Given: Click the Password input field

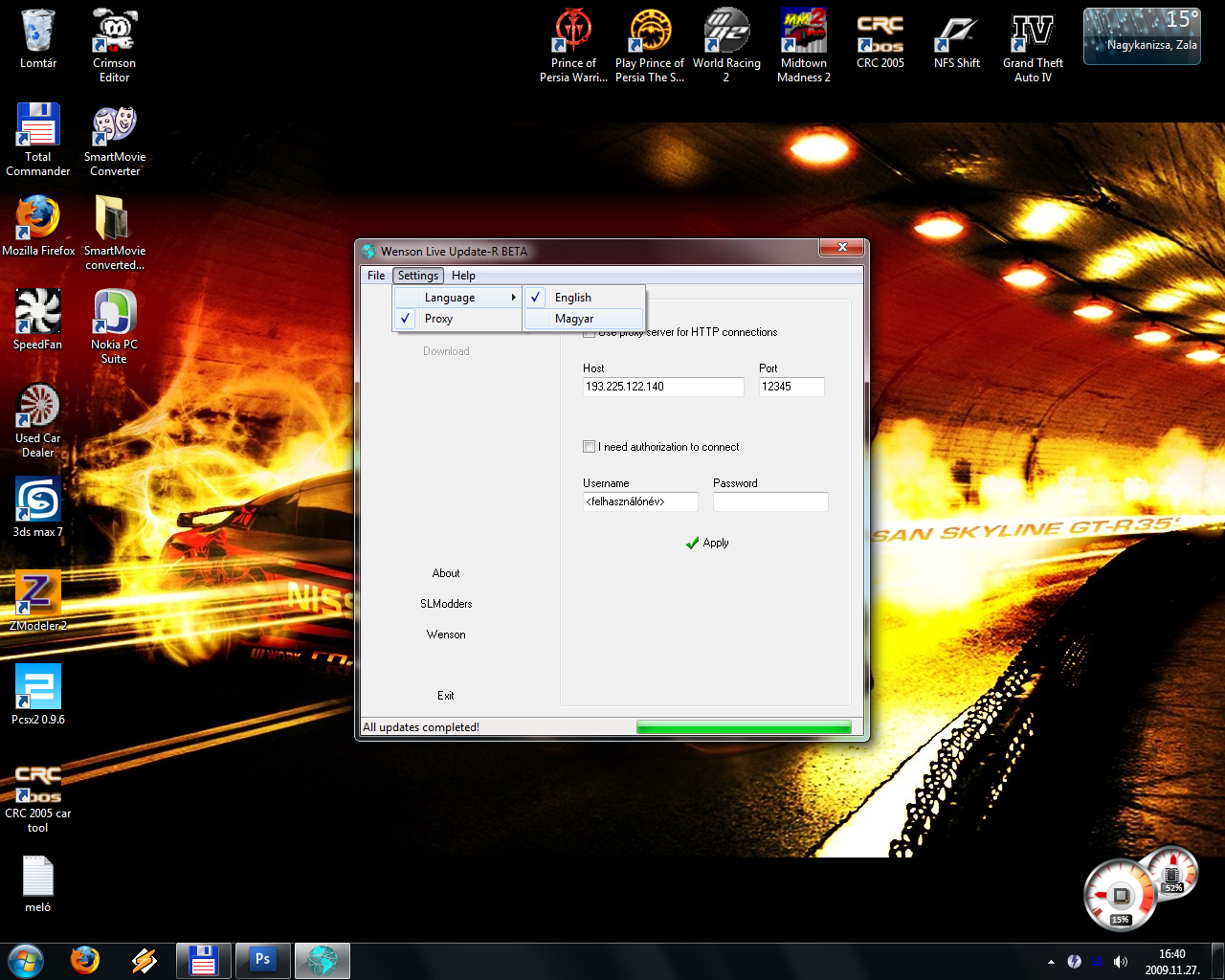Looking at the screenshot, I should point(770,501).
